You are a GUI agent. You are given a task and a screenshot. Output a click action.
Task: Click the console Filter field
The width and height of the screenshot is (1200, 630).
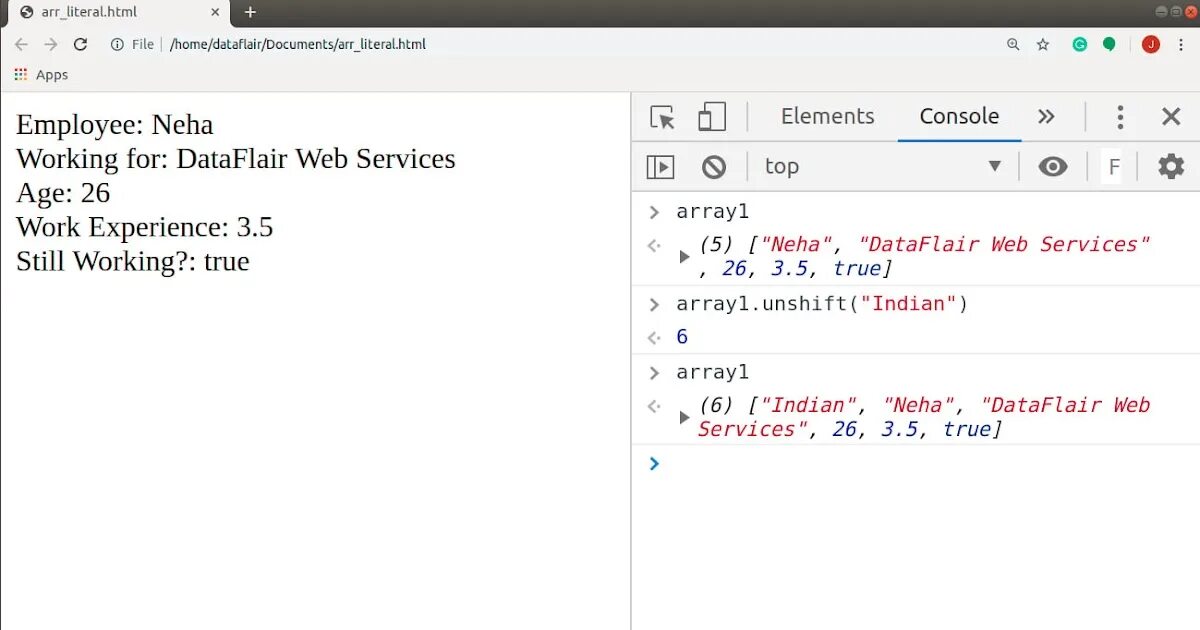coord(1113,166)
